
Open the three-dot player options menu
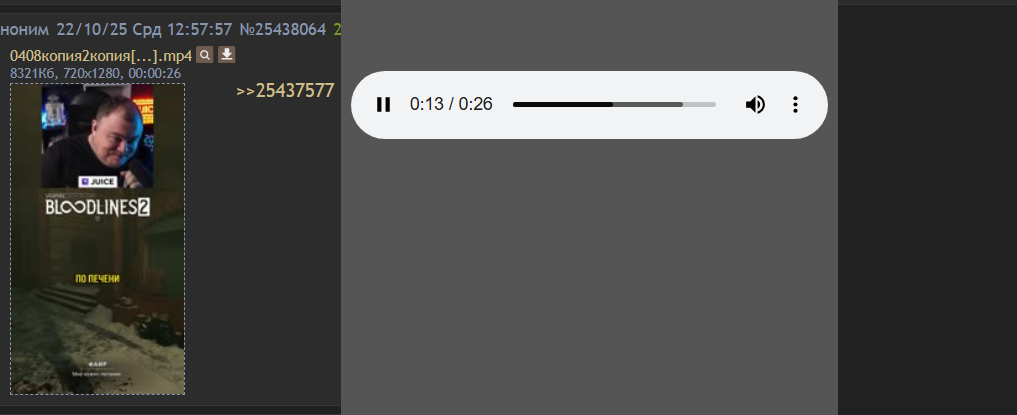795,104
